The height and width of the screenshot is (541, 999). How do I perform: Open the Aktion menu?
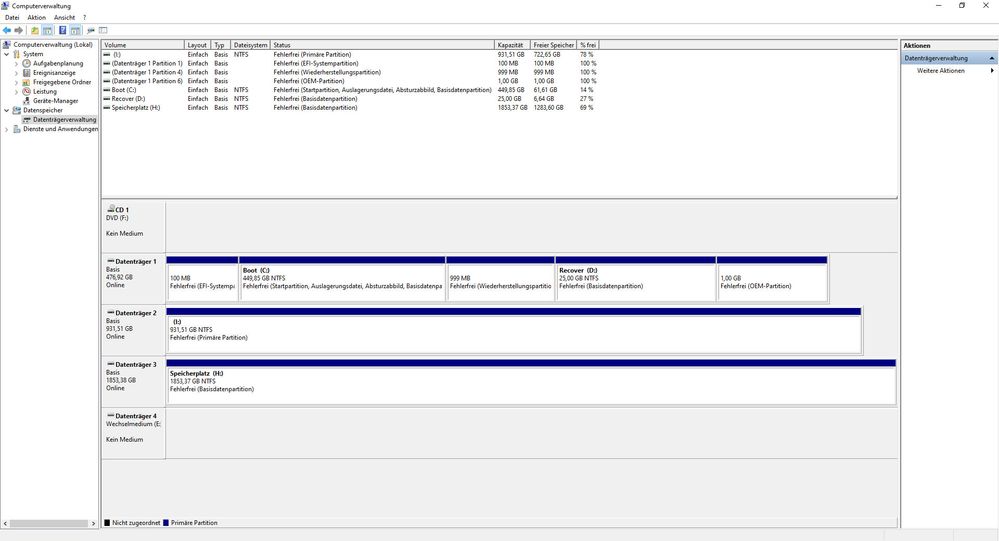[36, 18]
